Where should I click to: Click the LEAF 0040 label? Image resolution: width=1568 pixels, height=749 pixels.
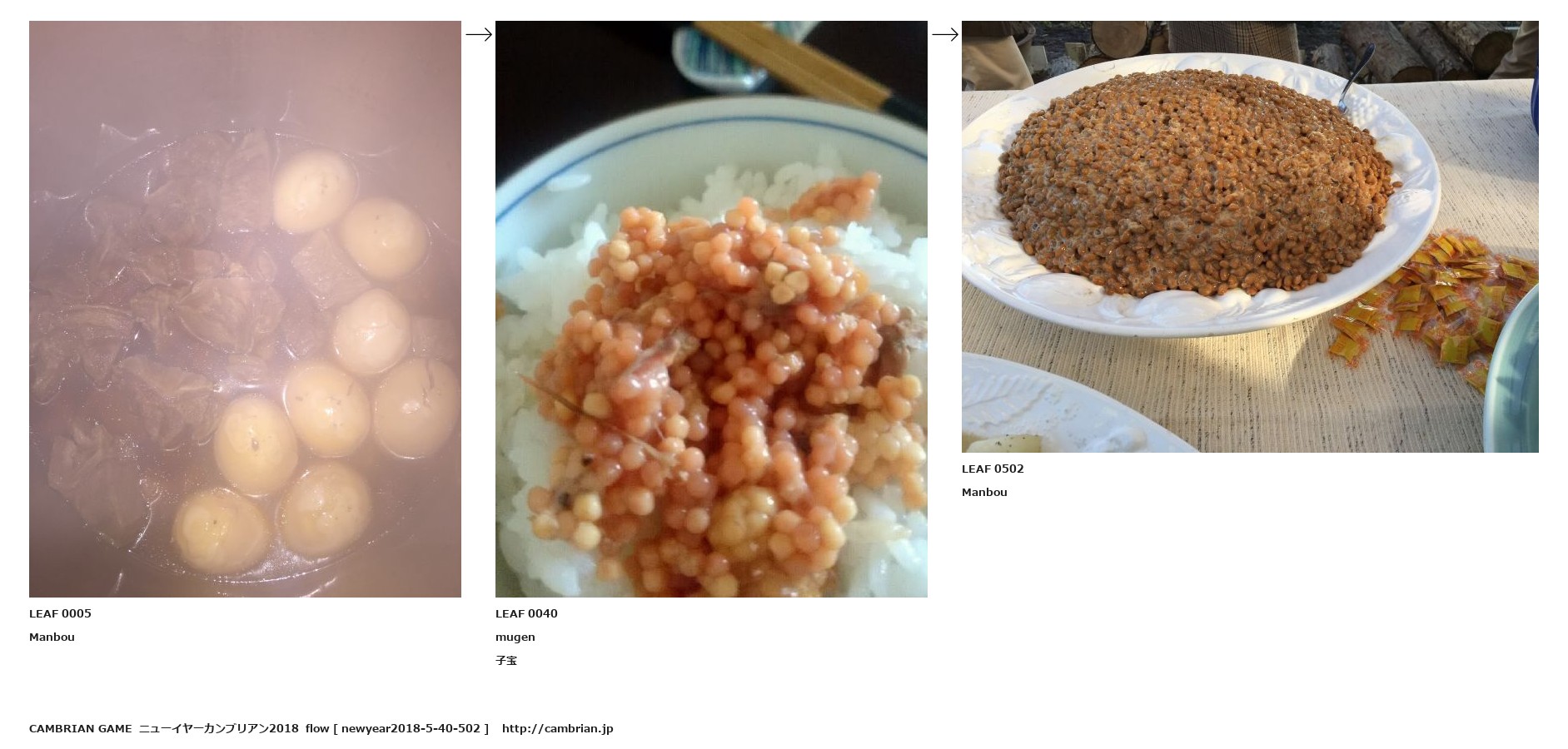click(x=526, y=613)
